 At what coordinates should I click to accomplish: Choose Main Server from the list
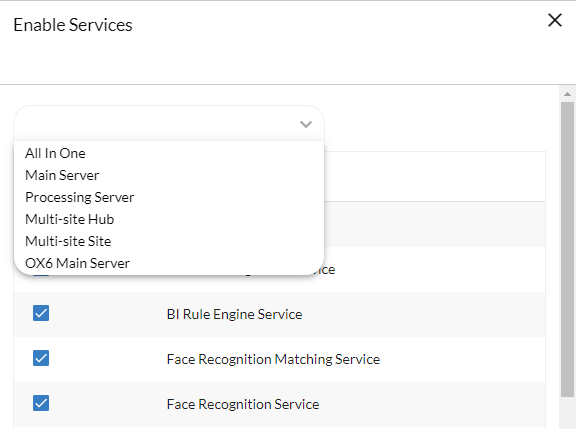(169, 175)
